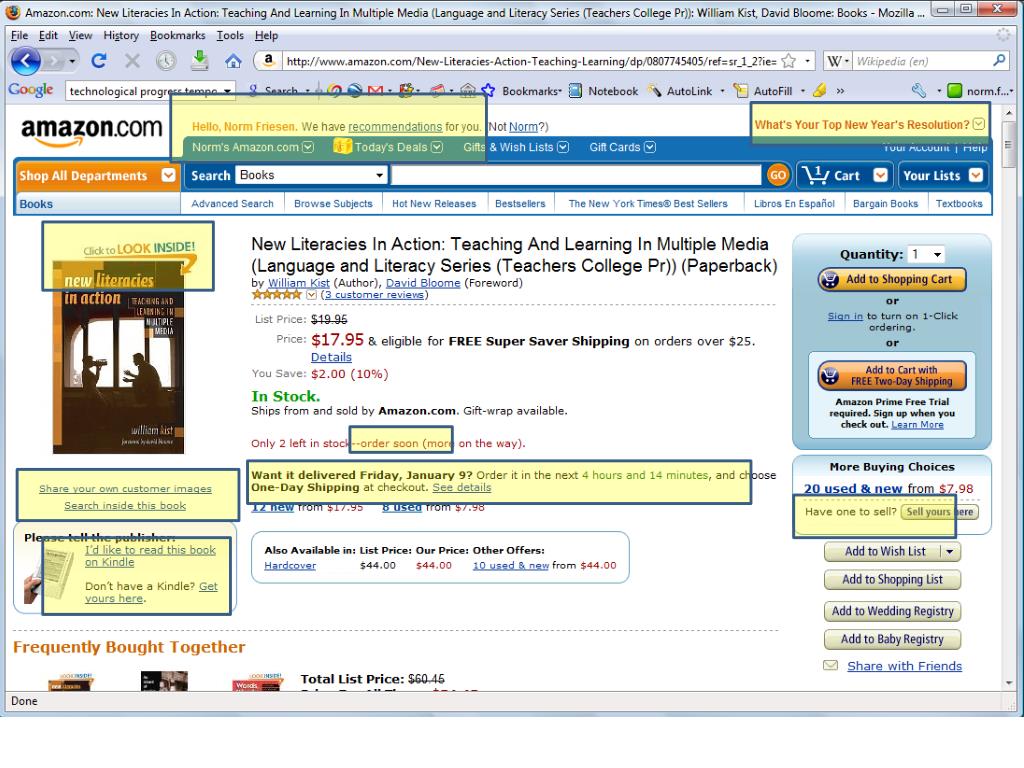Click the Google toolbar logo

31,90
